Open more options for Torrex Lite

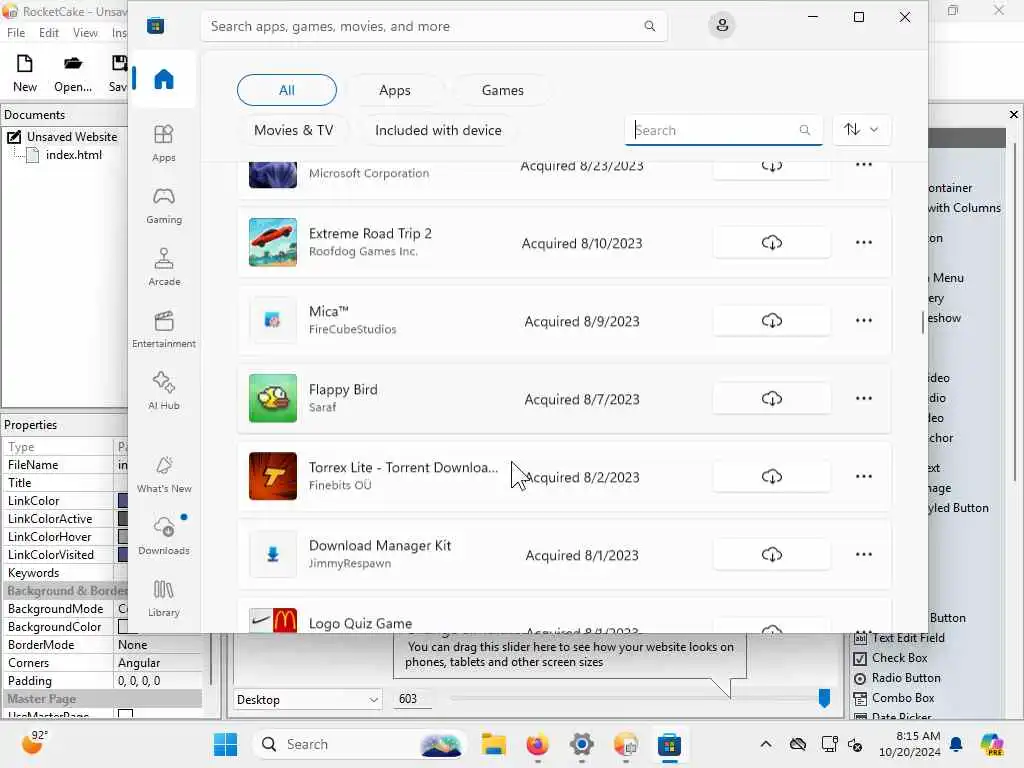(863, 476)
